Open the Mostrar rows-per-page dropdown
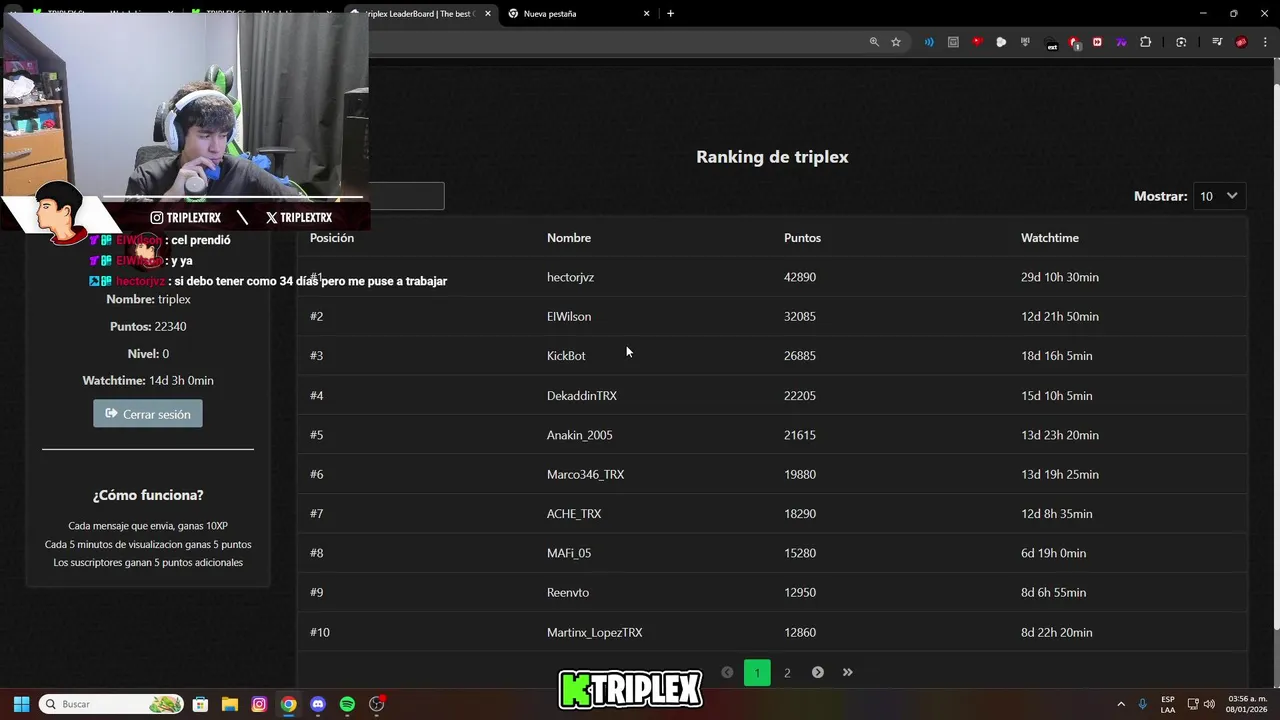The width and height of the screenshot is (1280, 720). [1219, 196]
